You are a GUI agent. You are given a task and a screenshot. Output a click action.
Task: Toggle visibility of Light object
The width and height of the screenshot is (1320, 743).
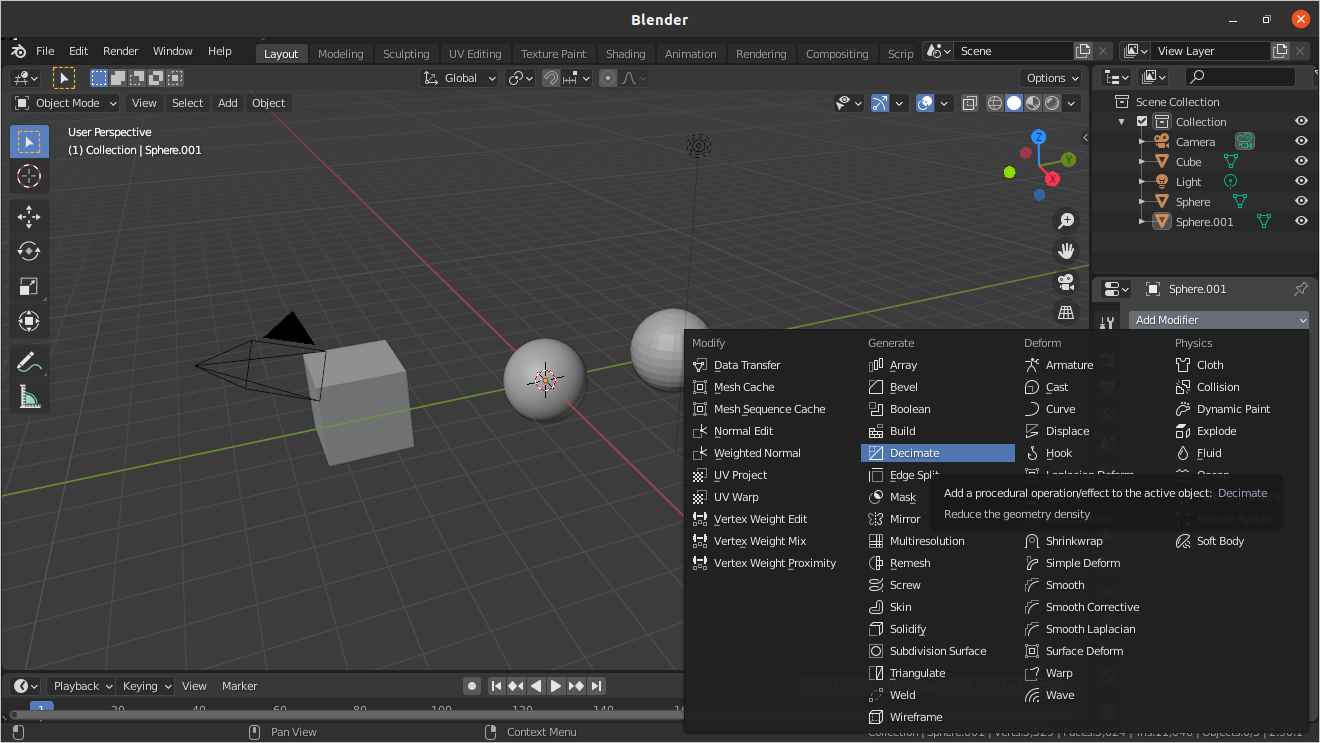(1301, 182)
